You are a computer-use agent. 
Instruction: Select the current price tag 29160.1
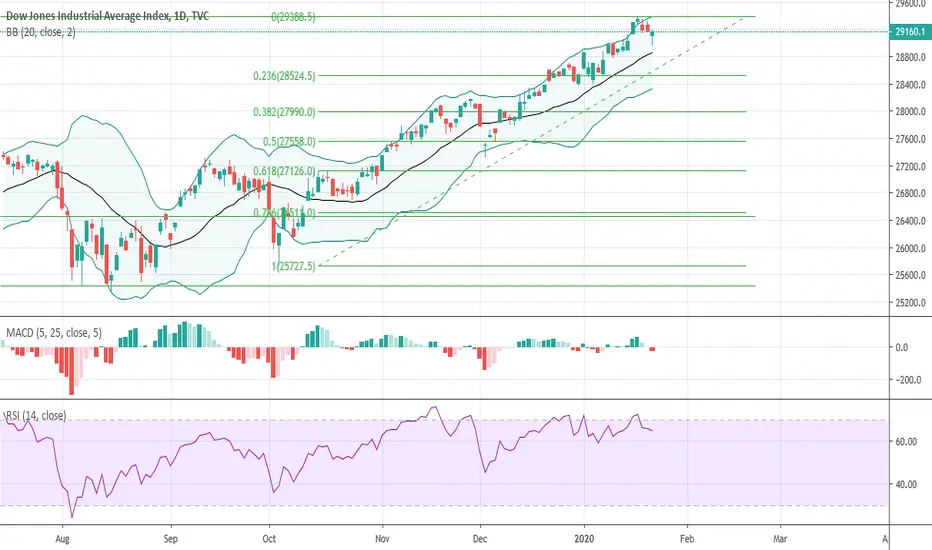pos(910,32)
